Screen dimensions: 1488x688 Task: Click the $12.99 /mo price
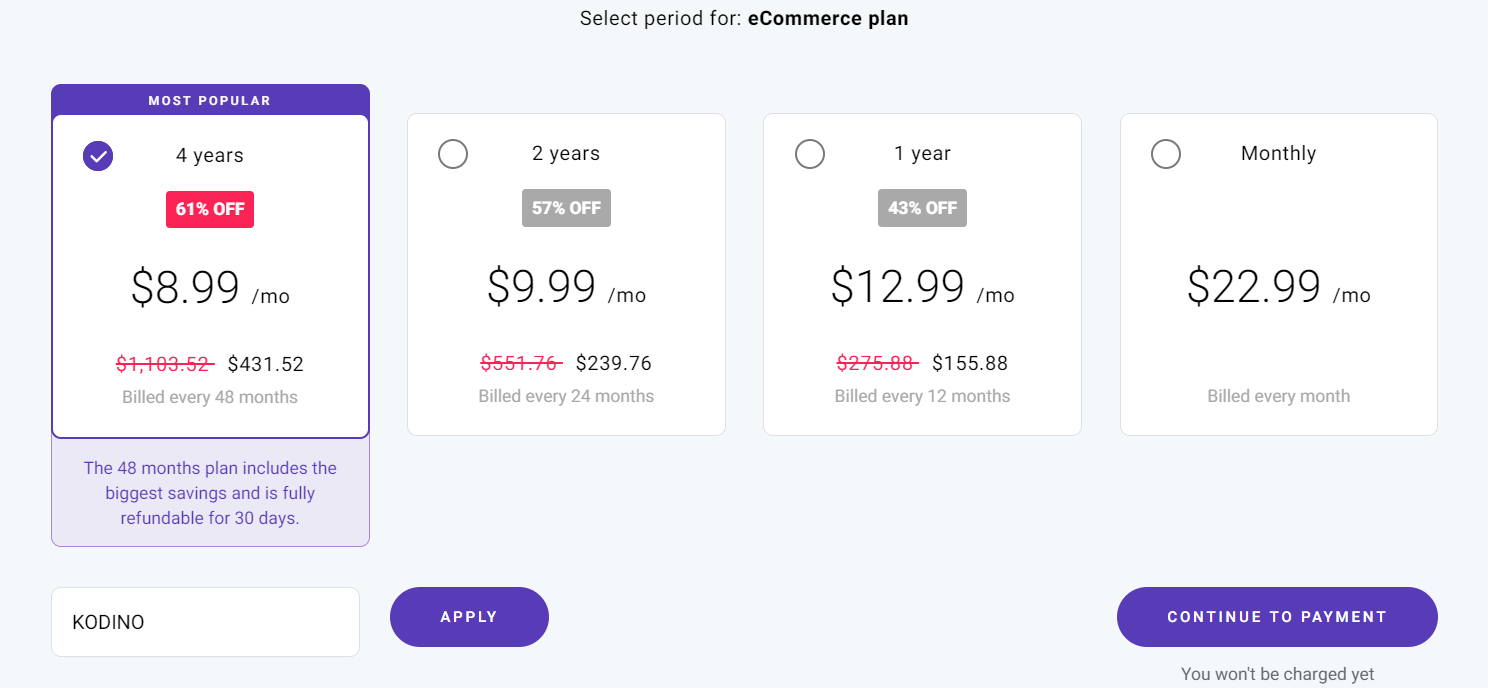tap(922, 287)
